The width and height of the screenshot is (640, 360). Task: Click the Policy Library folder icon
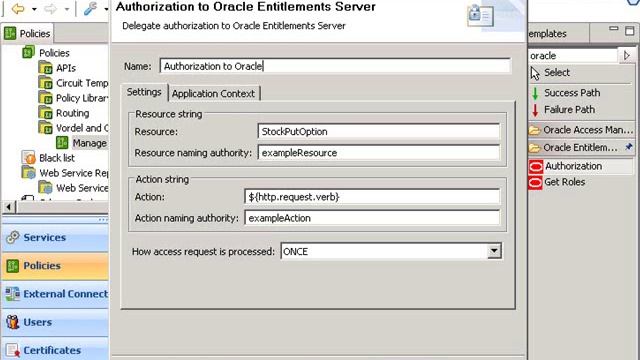pyautogui.click(x=45, y=98)
